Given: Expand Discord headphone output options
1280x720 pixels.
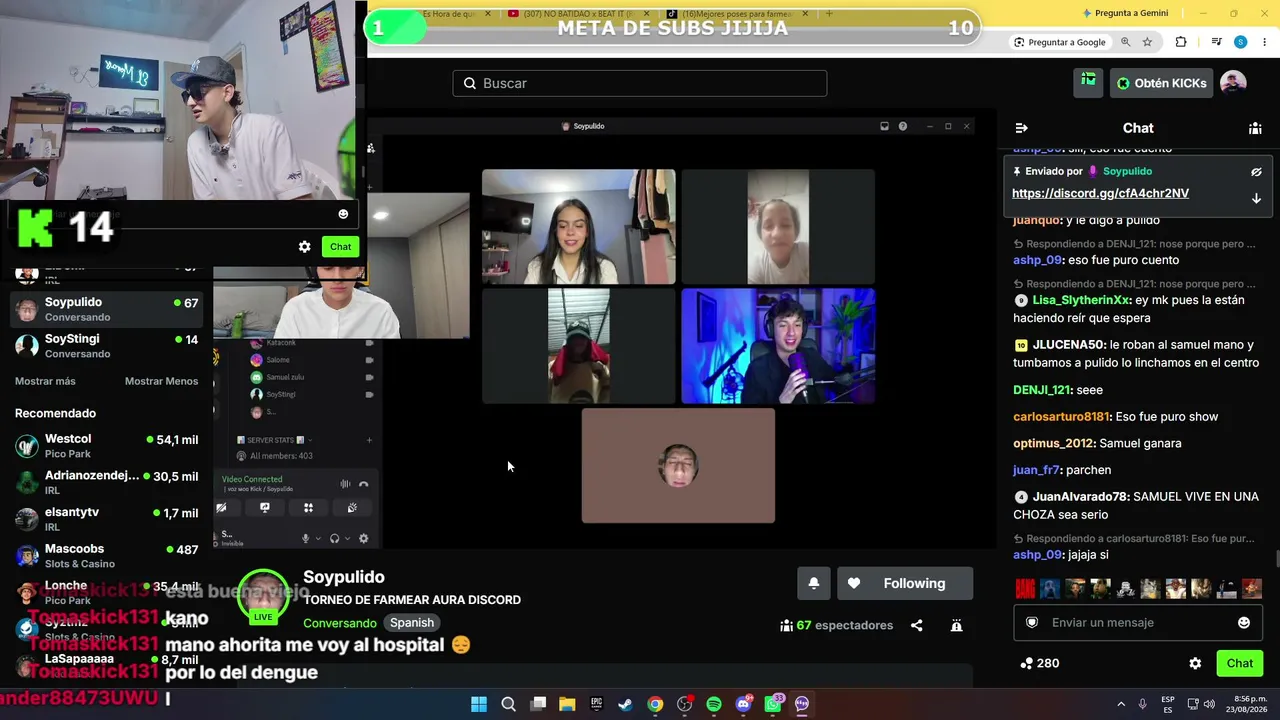Looking at the screenshot, I should coord(346,538).
